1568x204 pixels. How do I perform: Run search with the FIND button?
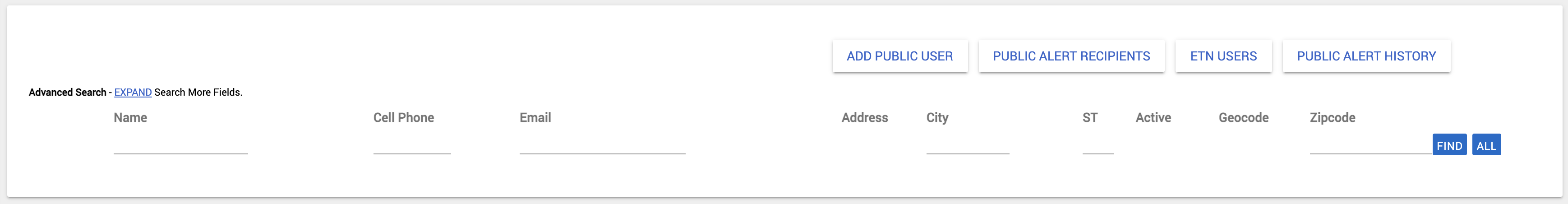[x=1449, y=145]
